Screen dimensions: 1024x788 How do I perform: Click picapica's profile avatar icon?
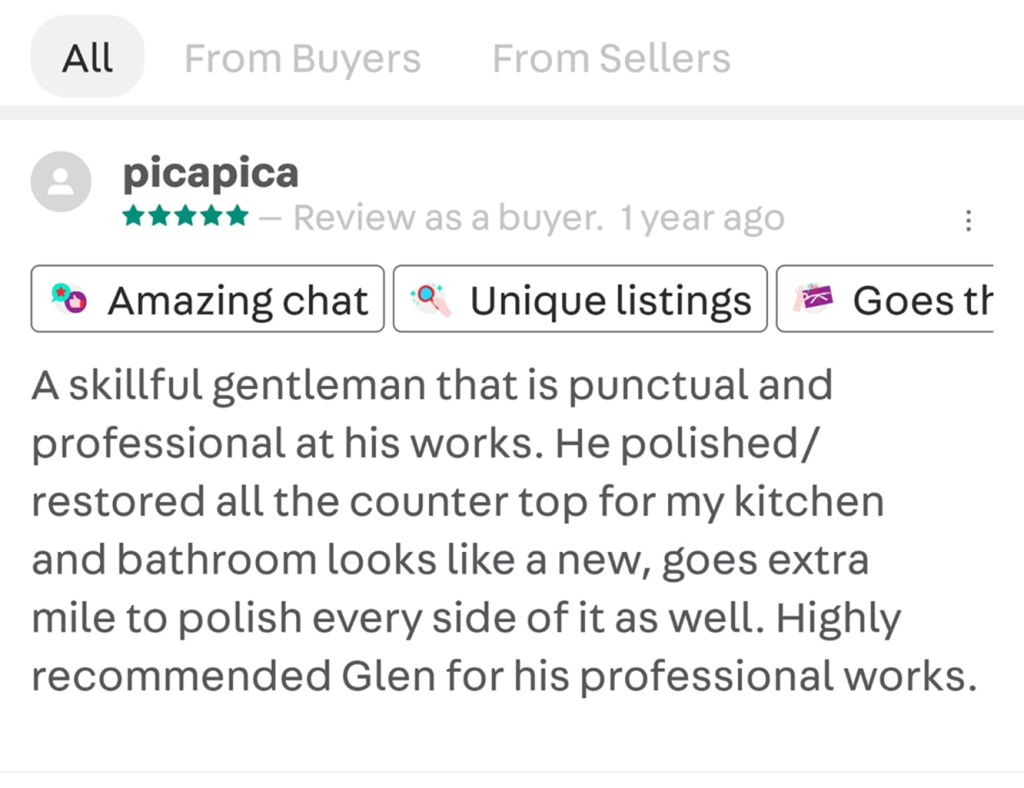[61, 182]
